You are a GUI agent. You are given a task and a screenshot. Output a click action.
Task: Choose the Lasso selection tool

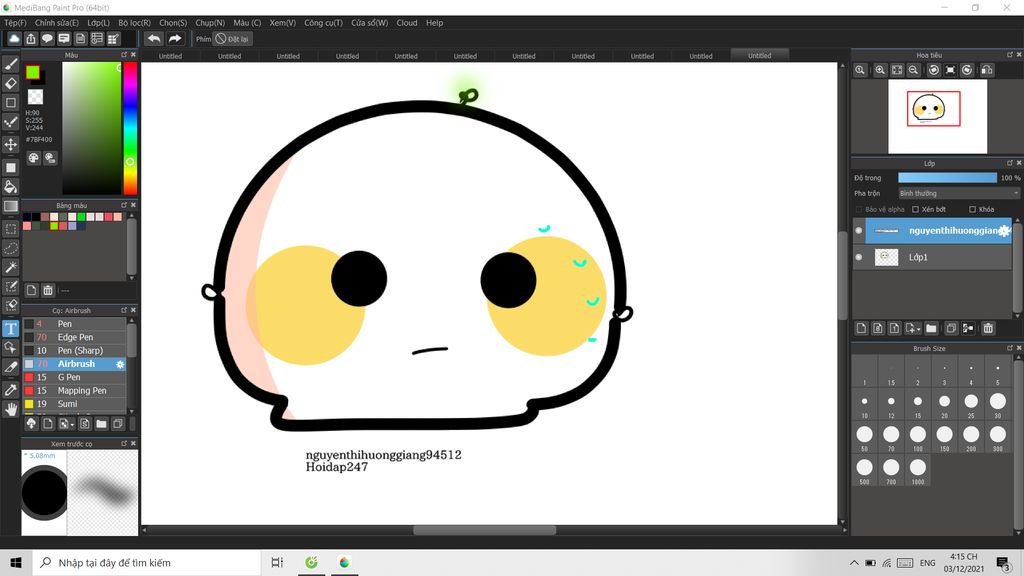click(11, 248)
